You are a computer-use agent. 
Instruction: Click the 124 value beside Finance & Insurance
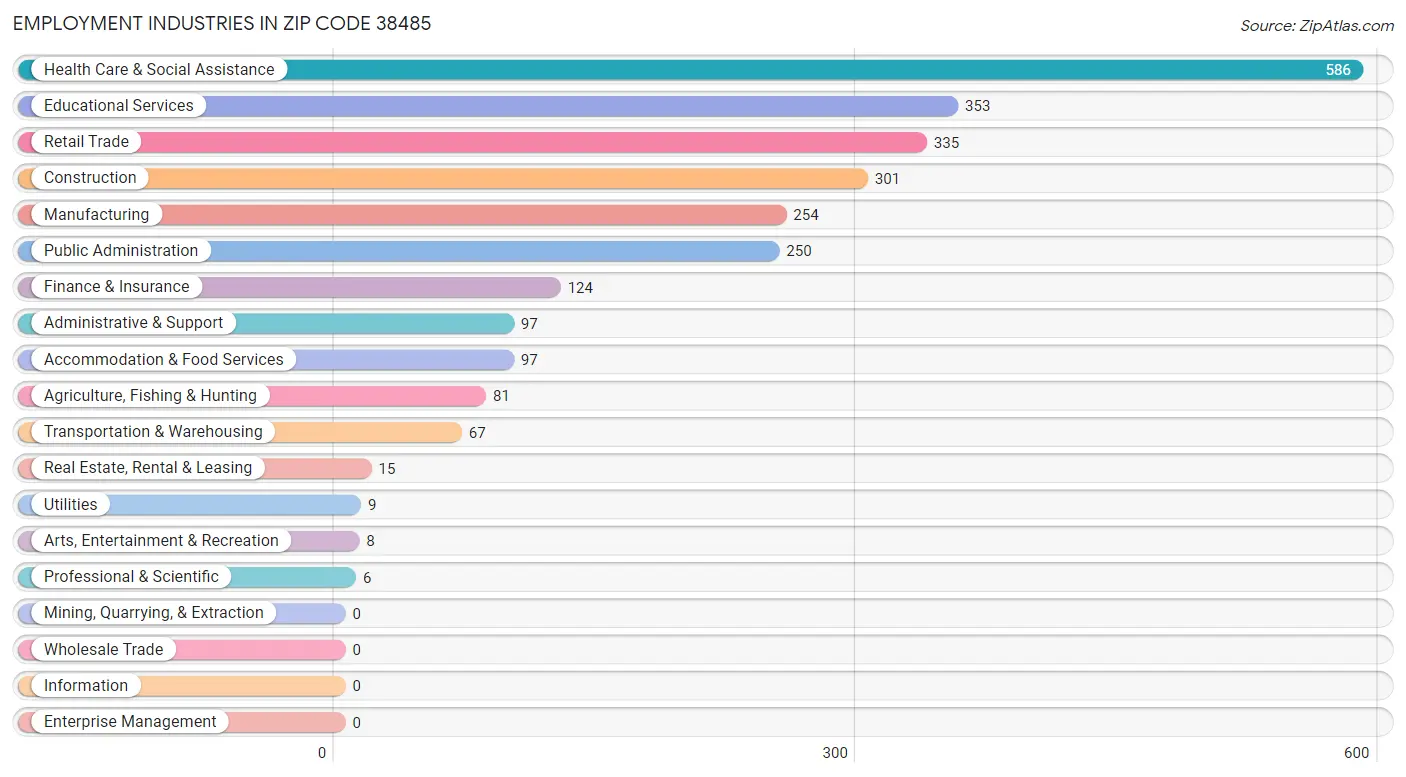coord(580,288)
